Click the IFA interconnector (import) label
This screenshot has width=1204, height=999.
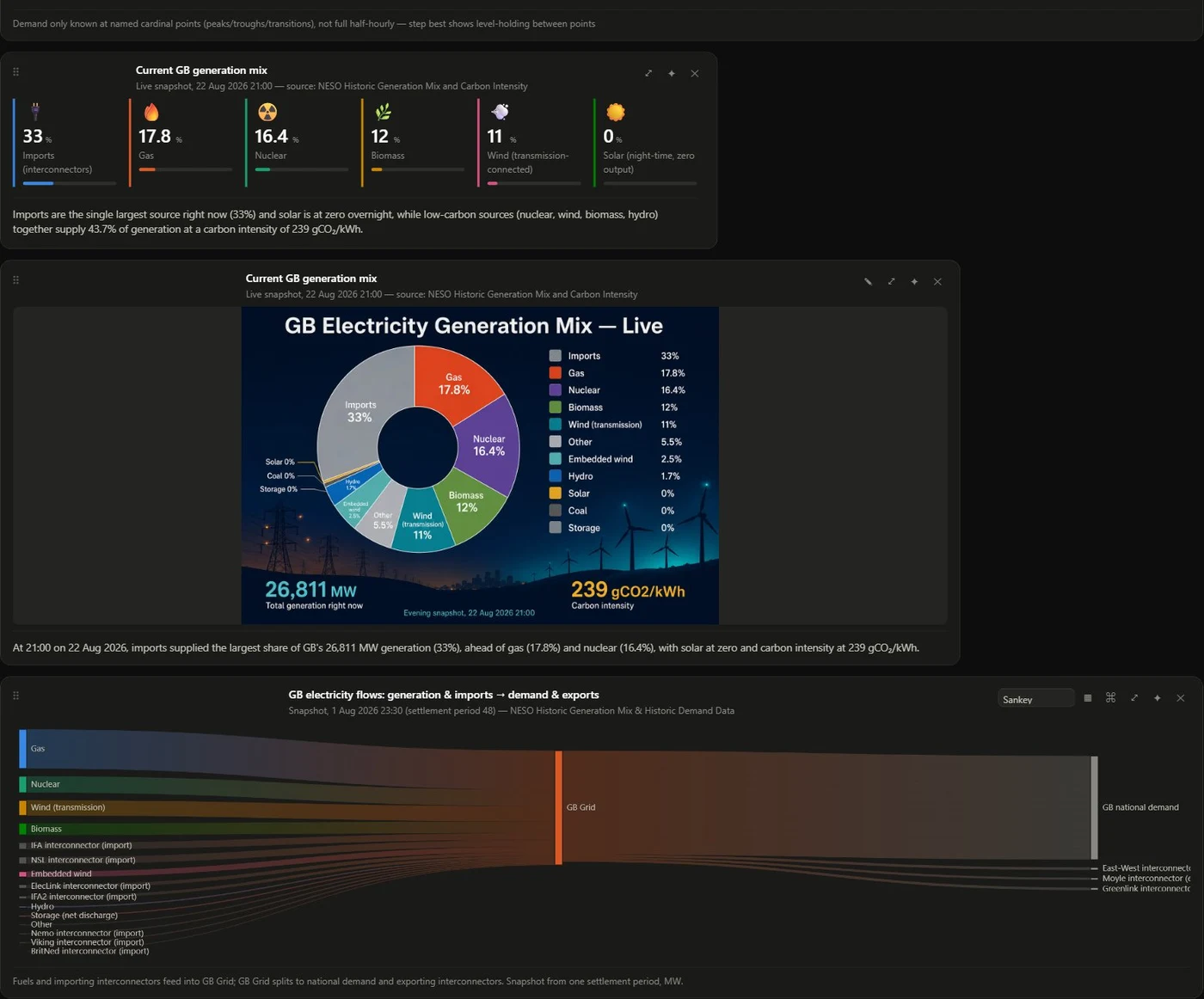(x=81, y=845)
